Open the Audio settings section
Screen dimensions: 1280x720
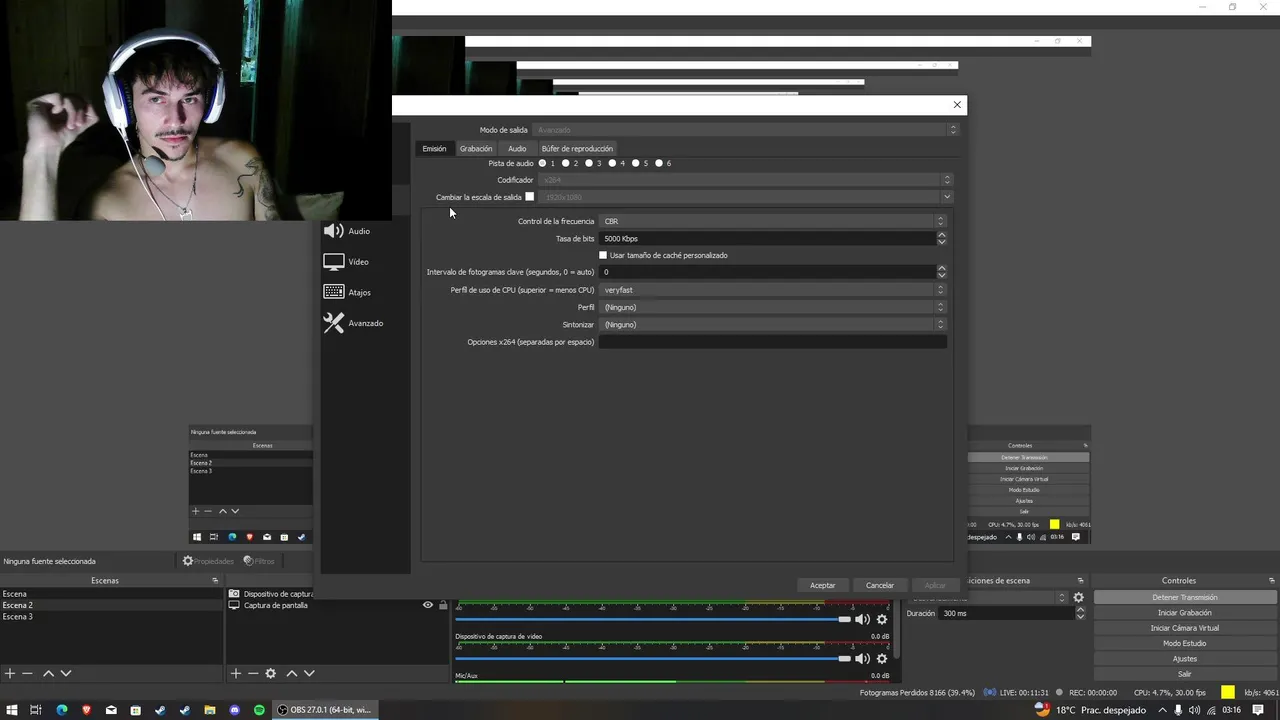(x=347, y=231)
